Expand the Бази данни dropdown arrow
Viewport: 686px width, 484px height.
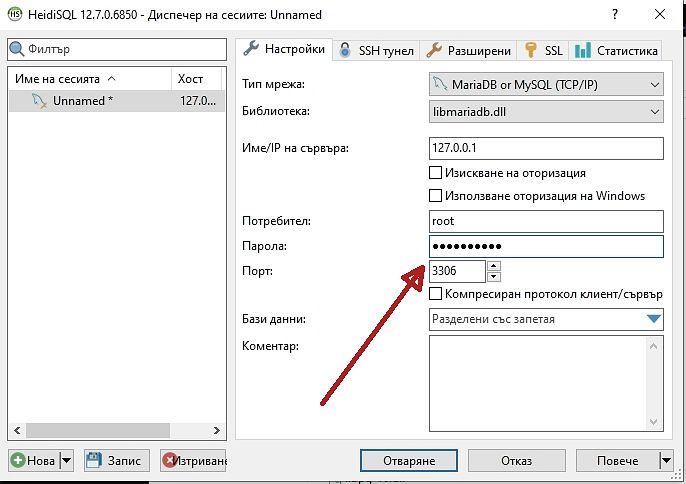tap(654, 319)
